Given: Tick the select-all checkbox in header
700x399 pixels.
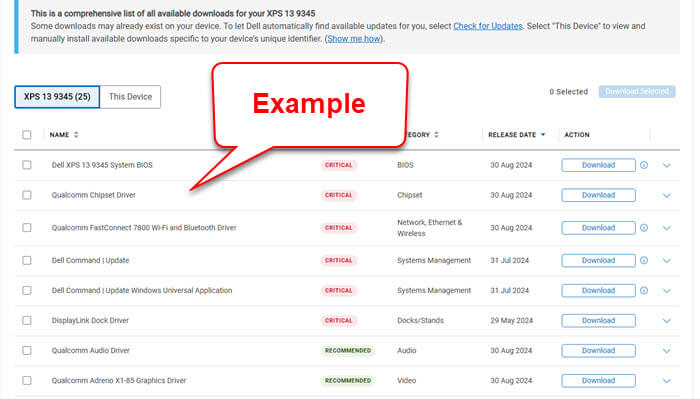Looking at the screenshot, I should coord(27,135).
